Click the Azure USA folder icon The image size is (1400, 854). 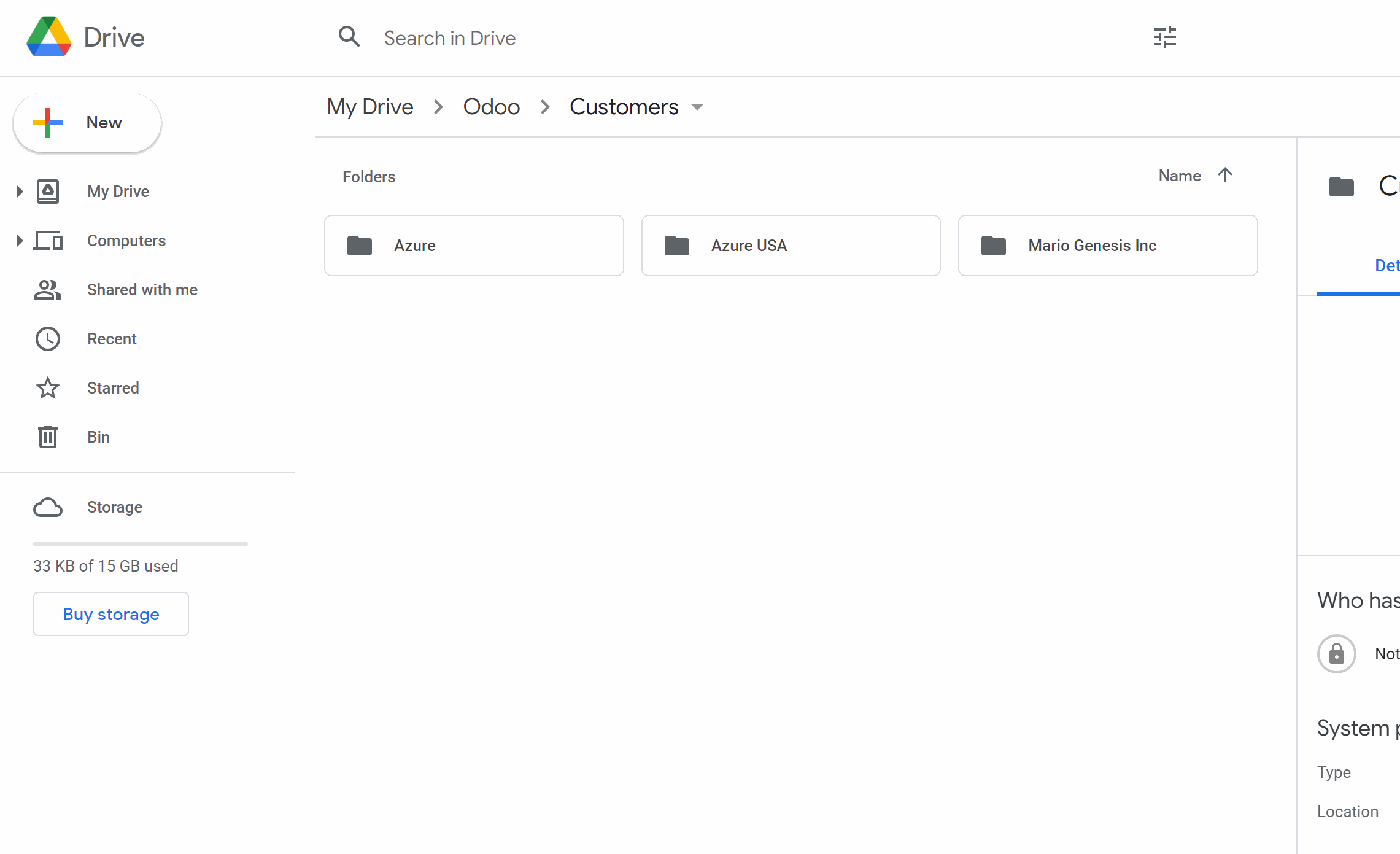tap(677, 246)
